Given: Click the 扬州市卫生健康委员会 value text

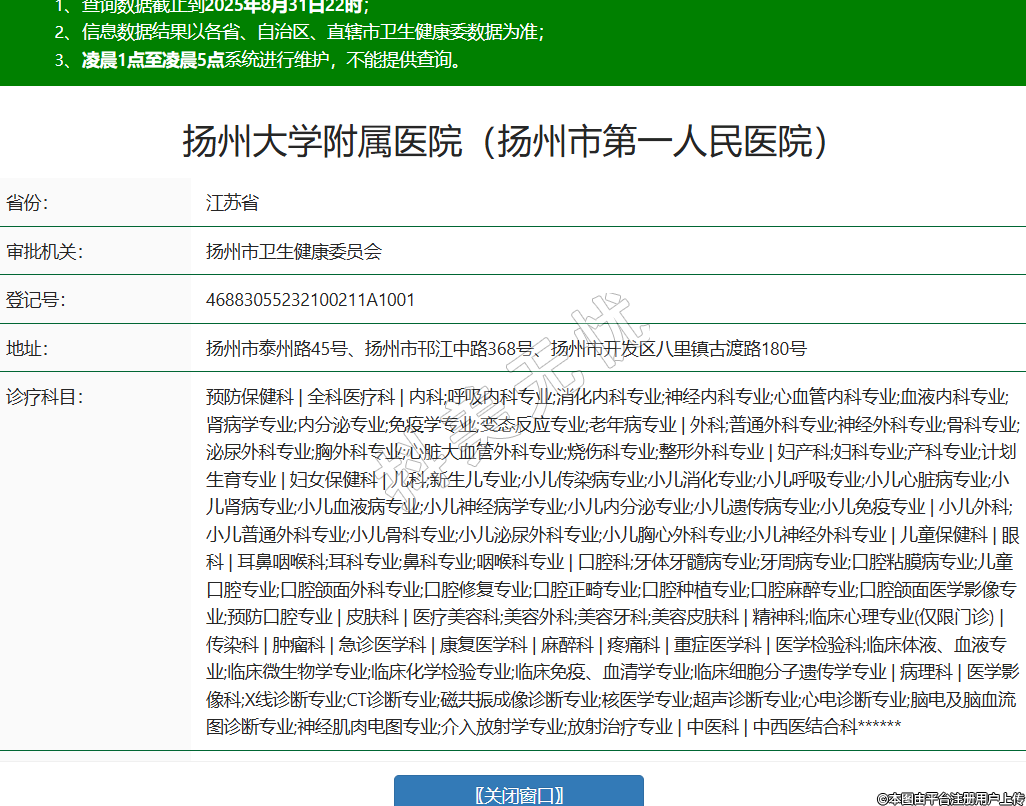Looking at the screenshot, I should tap(294, 252).
